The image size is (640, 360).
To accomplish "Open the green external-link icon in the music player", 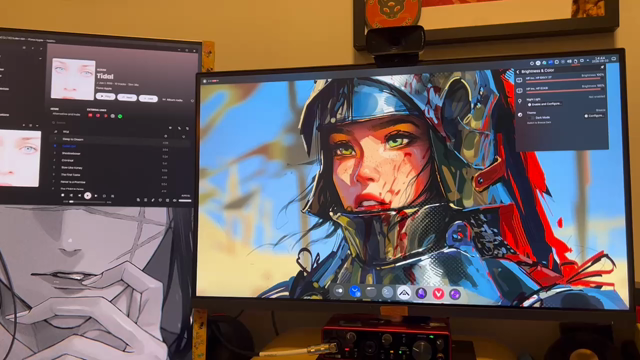I will point(120,116).
